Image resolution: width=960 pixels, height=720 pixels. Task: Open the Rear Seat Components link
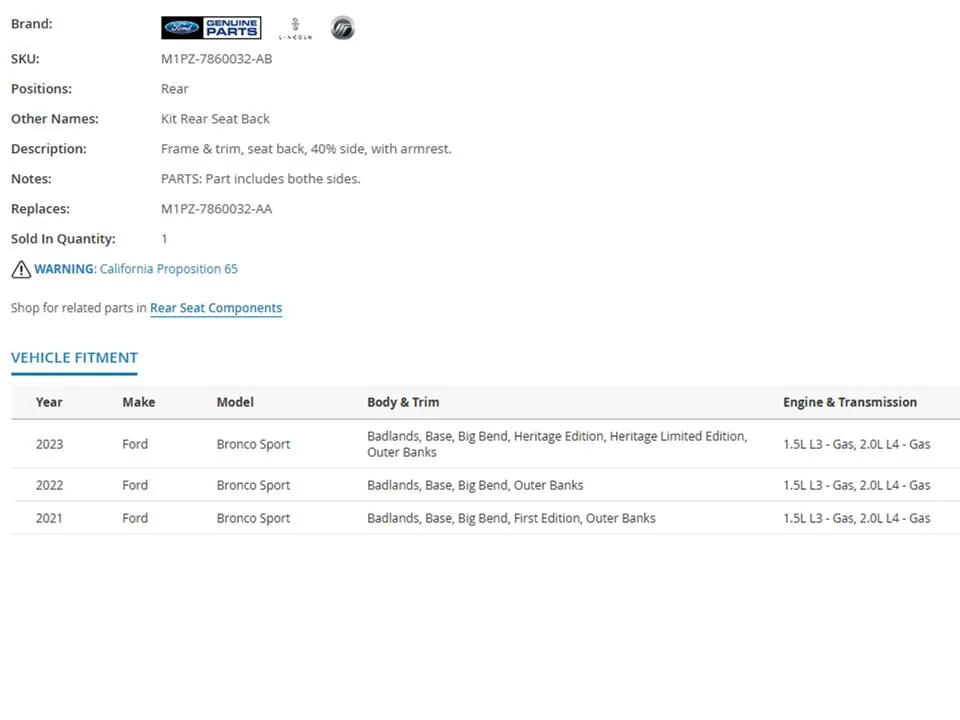[x=216, y=308]
